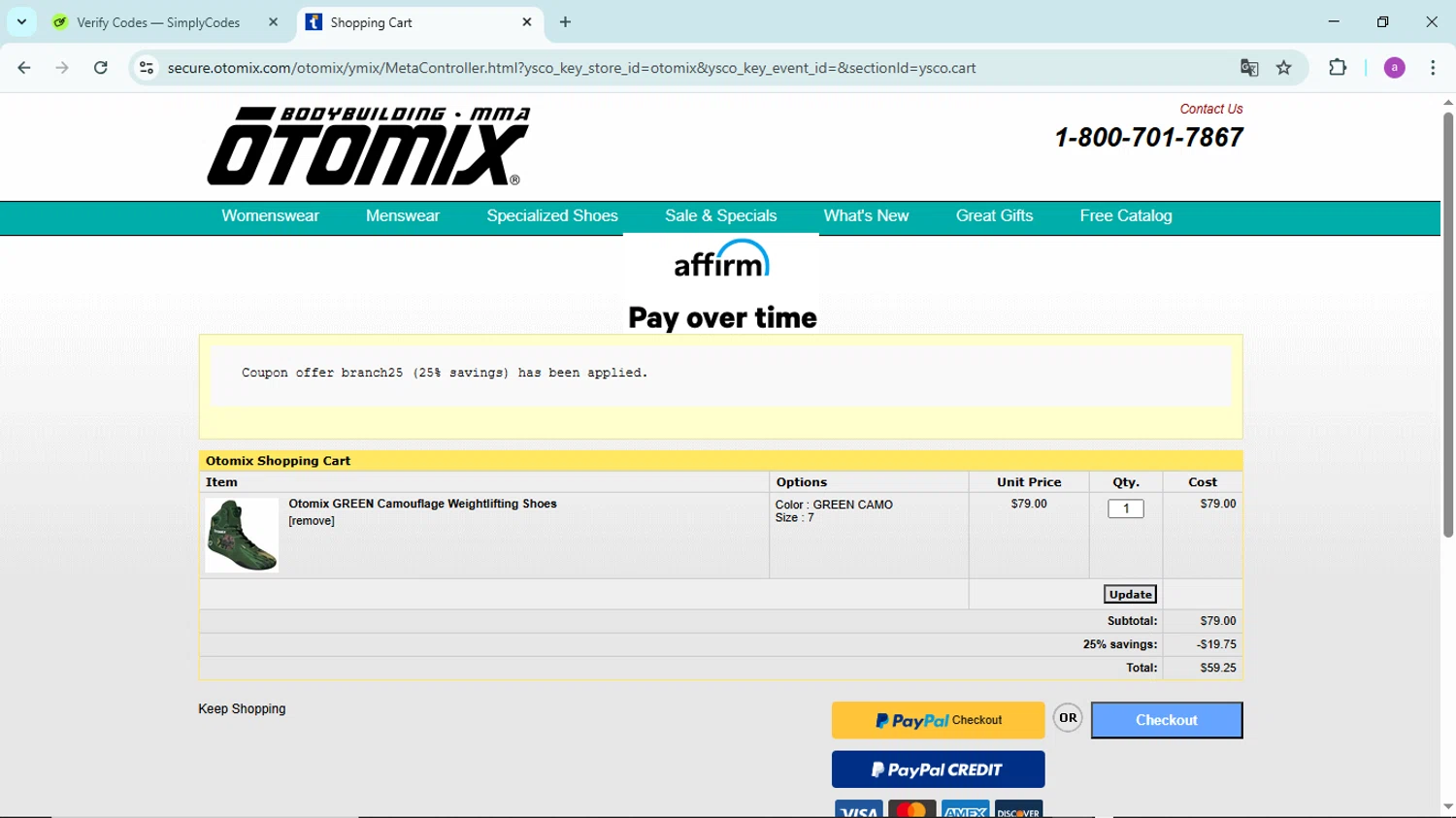The image size is (1456, 818).
Task: Click the Unit Price column header
Action: 1029,482
